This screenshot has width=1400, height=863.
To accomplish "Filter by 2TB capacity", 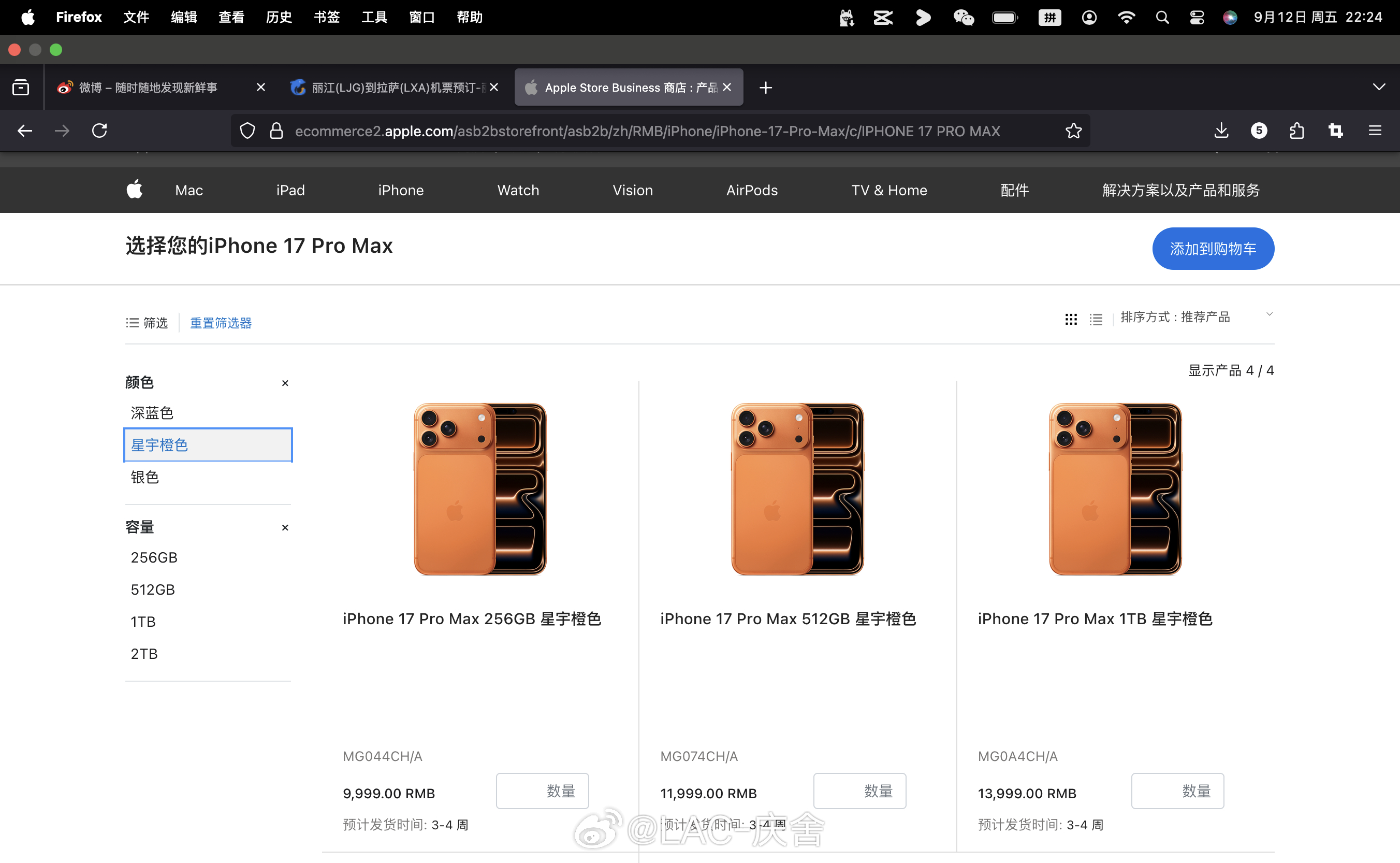I will click(144, 654).
